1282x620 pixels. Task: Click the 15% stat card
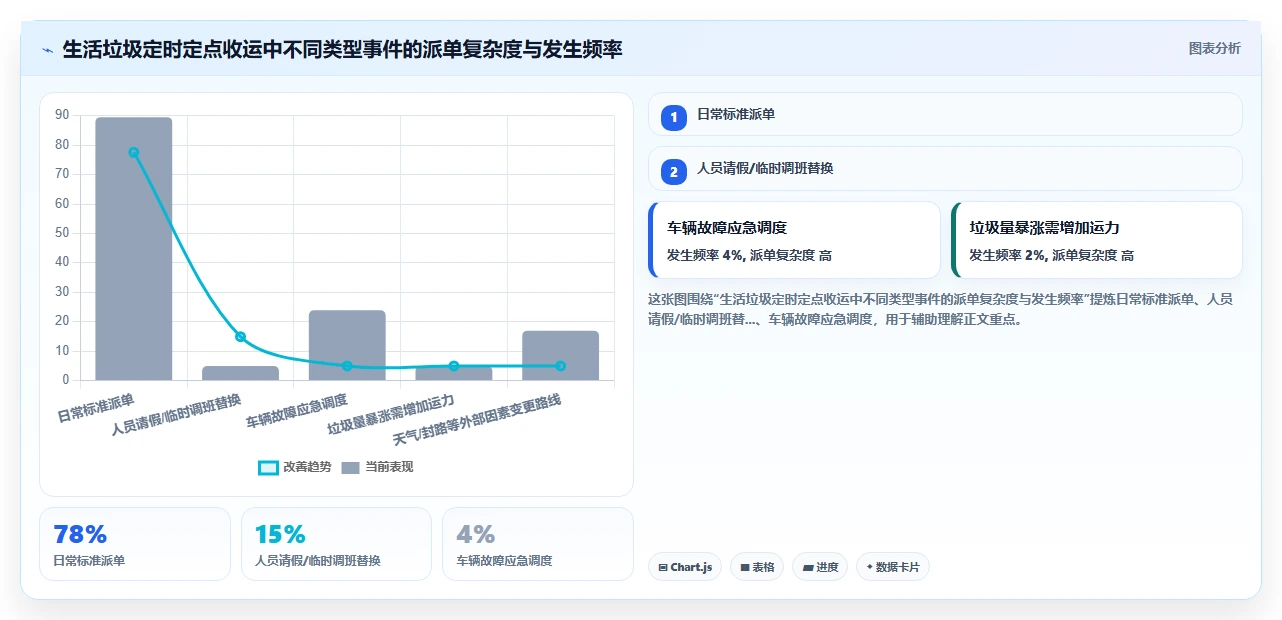click(336, 544)
